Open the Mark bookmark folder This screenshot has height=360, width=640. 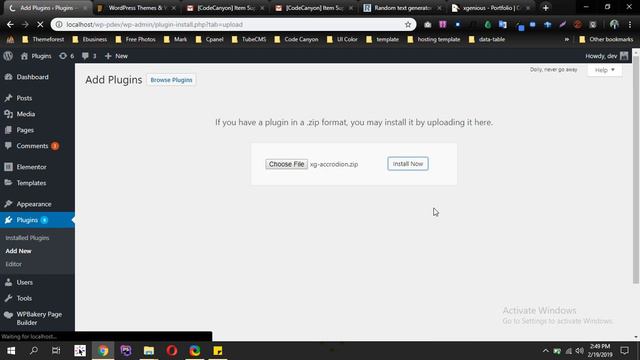176,40
